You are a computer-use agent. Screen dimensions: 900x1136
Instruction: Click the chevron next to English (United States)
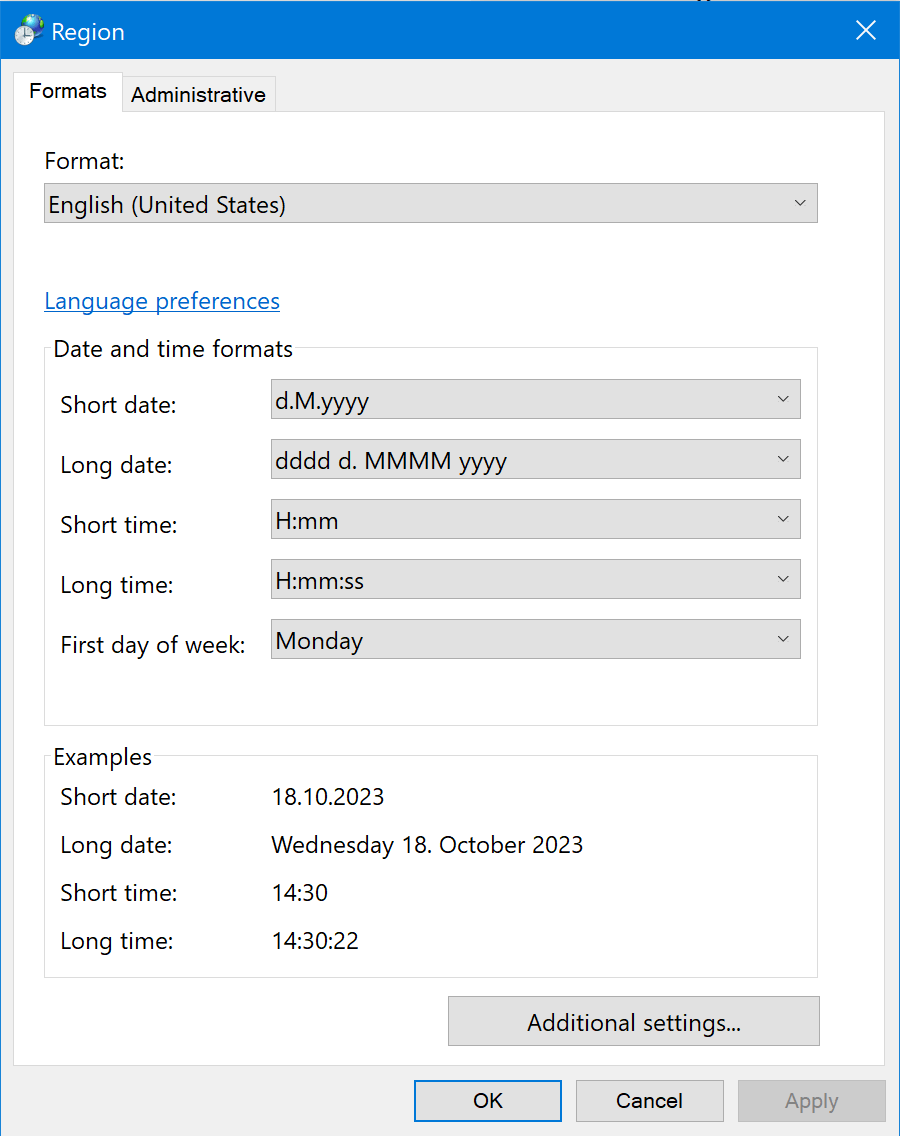800,204
